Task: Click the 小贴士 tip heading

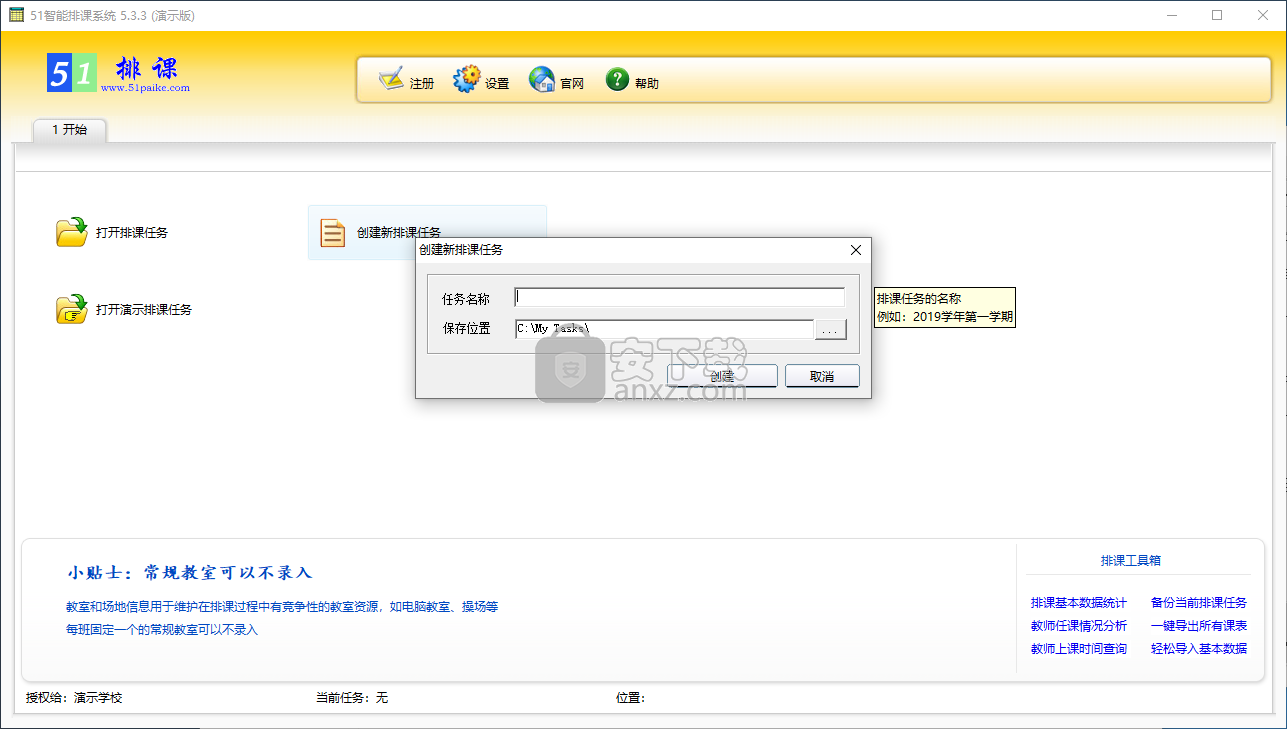Action: [x=190, y=573]
